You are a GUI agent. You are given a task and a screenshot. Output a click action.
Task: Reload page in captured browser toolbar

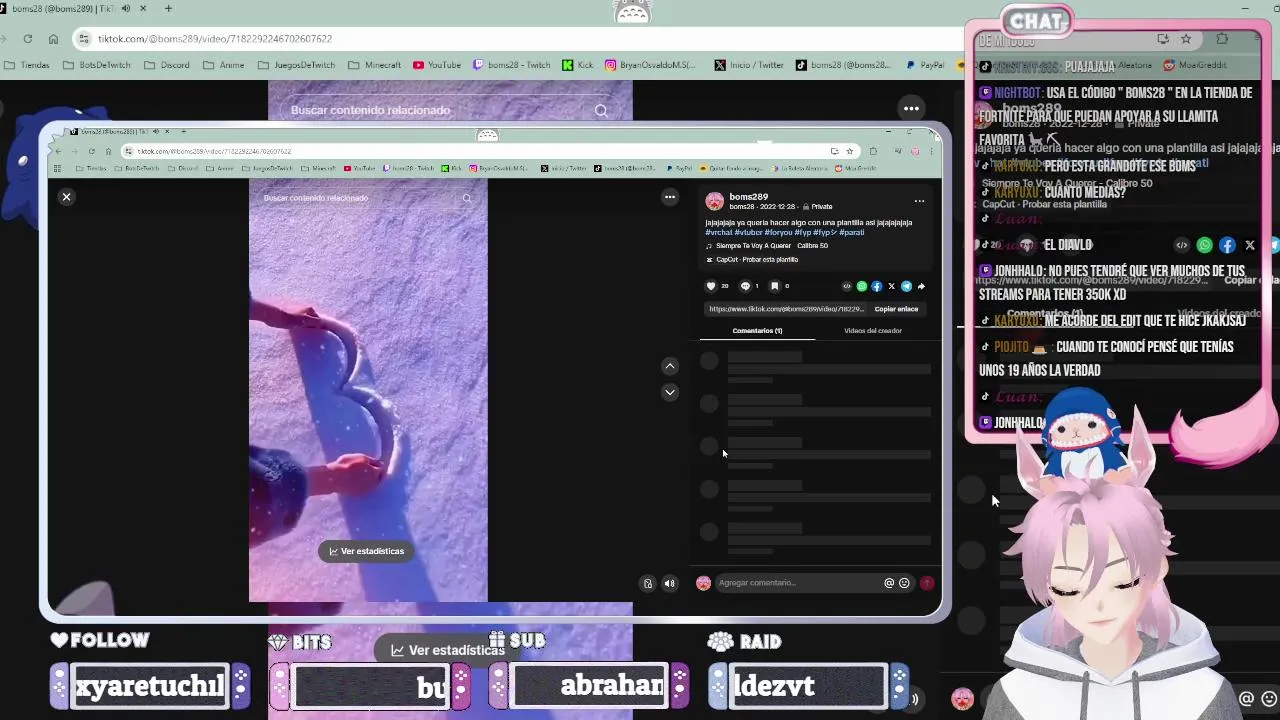coord(92,151)
